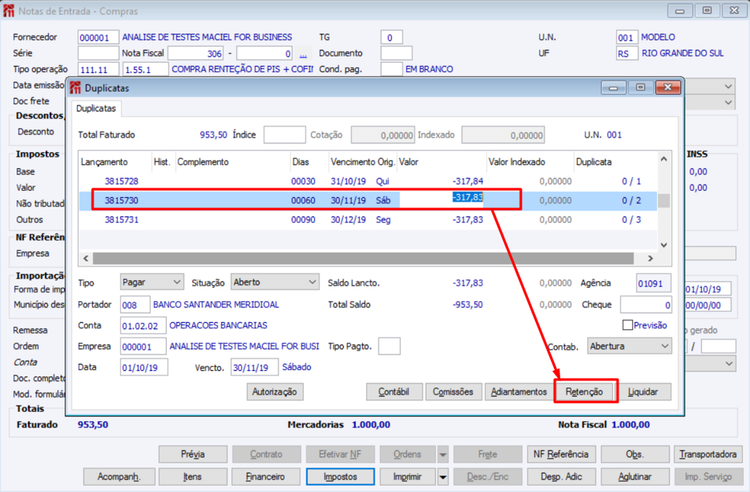Click the Cheque input field

pyautogui.click(x=646, y=305)
